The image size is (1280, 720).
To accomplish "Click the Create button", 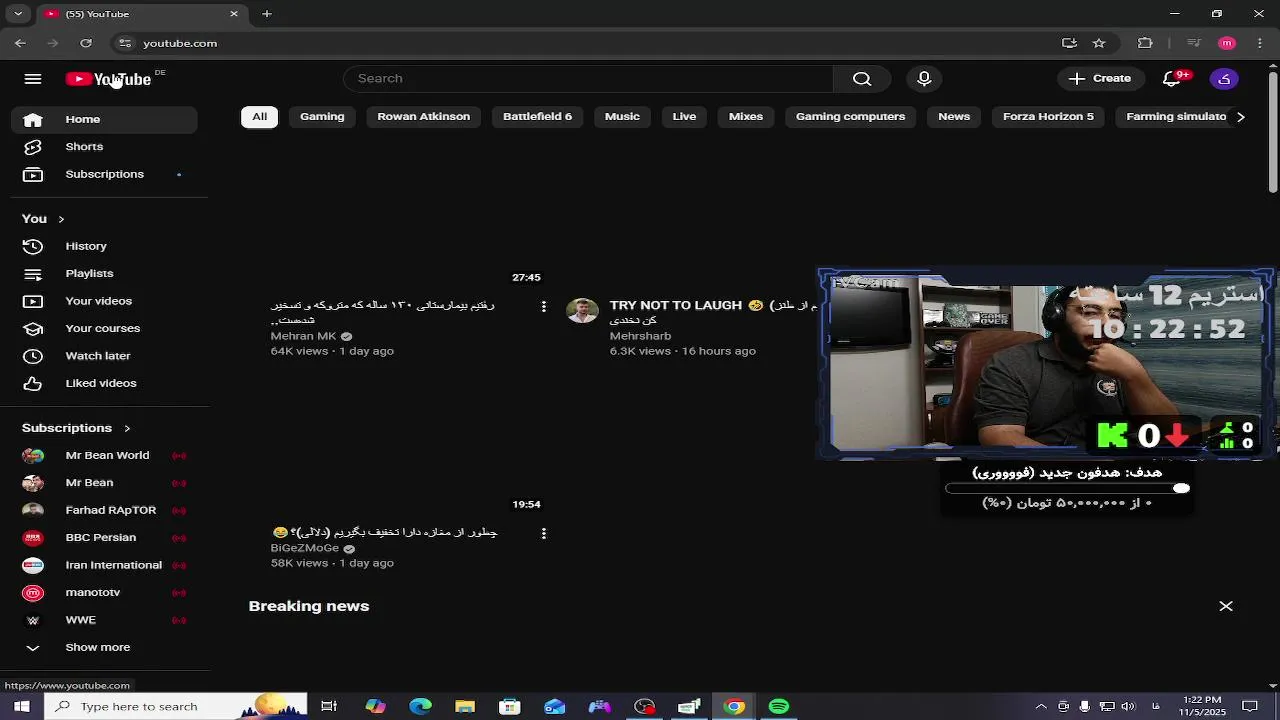I will tap(1099, 79).
